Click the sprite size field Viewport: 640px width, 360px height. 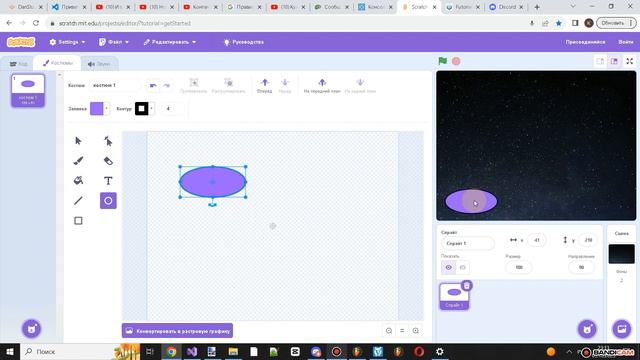tap(519, 267)
